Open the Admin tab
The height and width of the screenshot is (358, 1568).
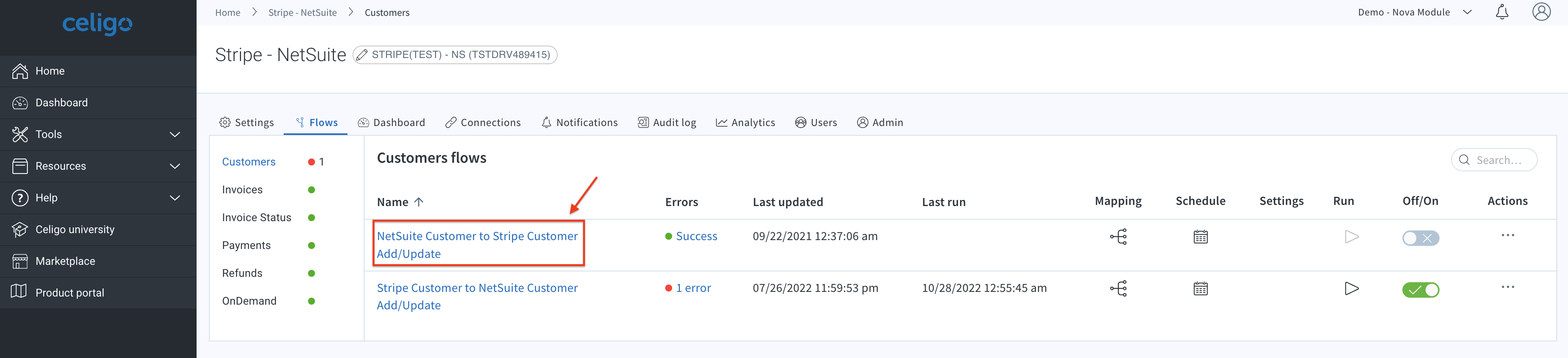point(880,122)
